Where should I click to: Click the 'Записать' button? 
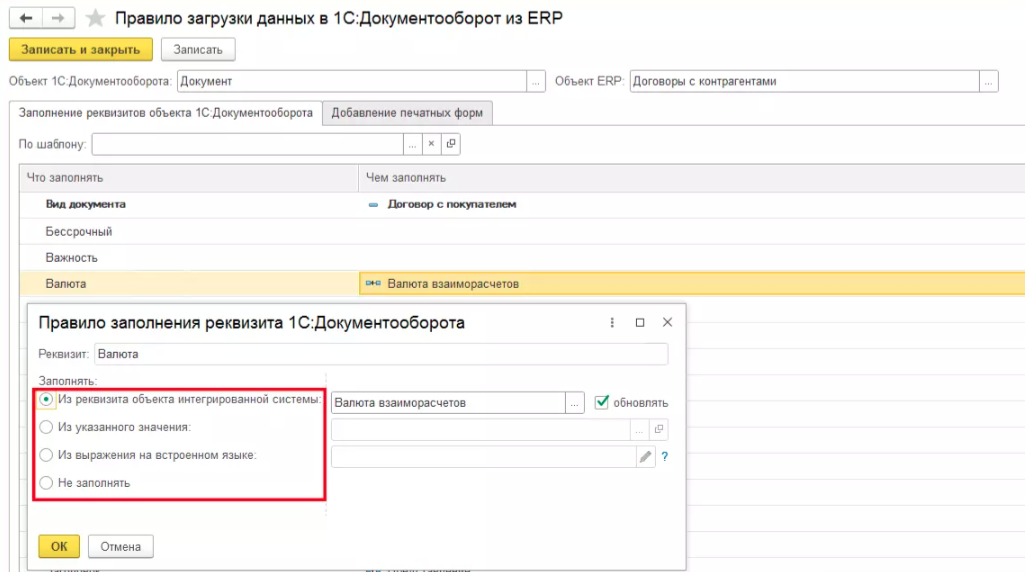click(198, 50)
